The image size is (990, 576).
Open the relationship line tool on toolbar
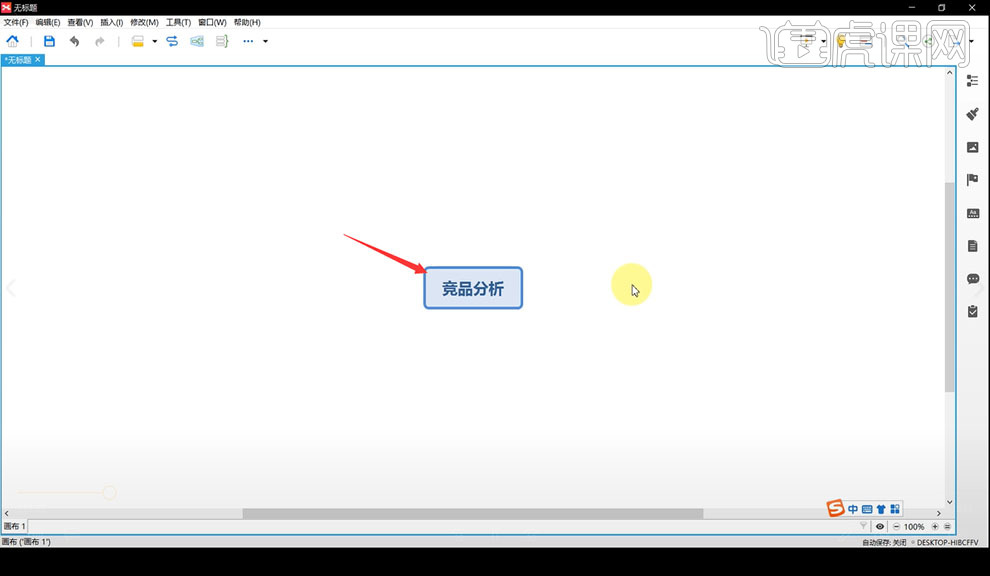pyautogui.click(x=172, y=41)
